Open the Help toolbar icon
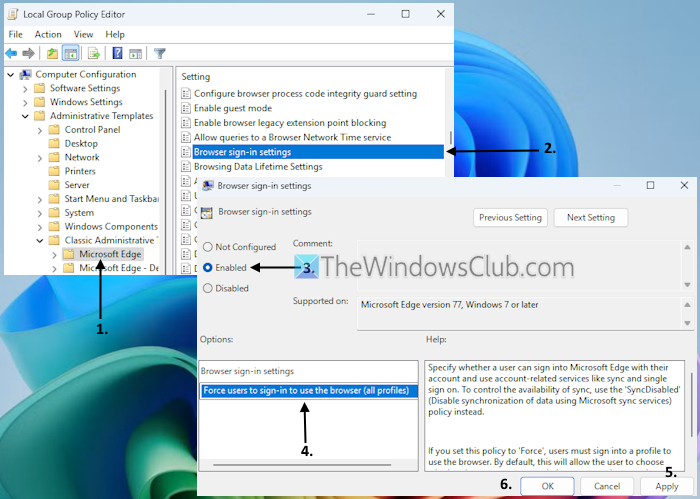 [x=117, y=54]
